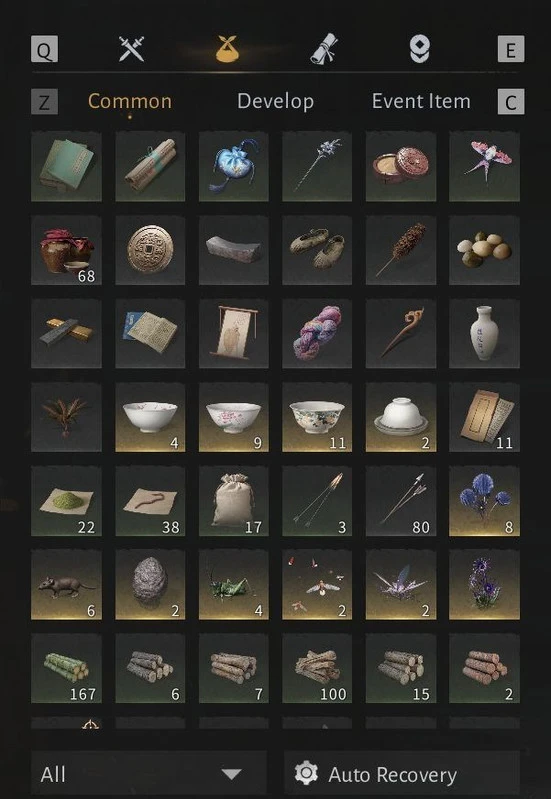Screen dimensions: 551x799
Task: Click the Q previous category key button
Action: [44, 49]
